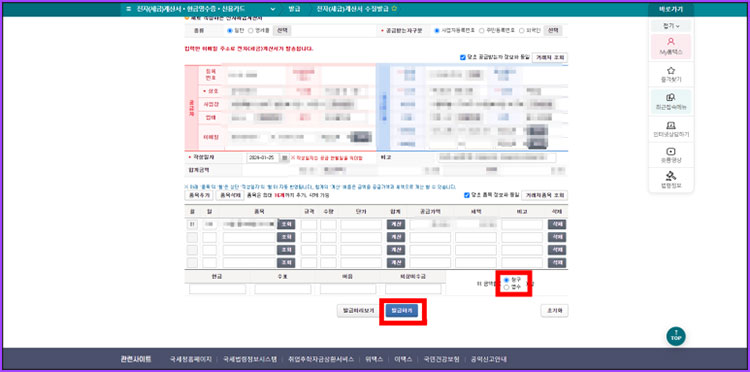Toggle 당초 품목 정보와 동일 checkbox
Image resolution: width=750 pixels, height=372 pixels.
click(466, 195)
